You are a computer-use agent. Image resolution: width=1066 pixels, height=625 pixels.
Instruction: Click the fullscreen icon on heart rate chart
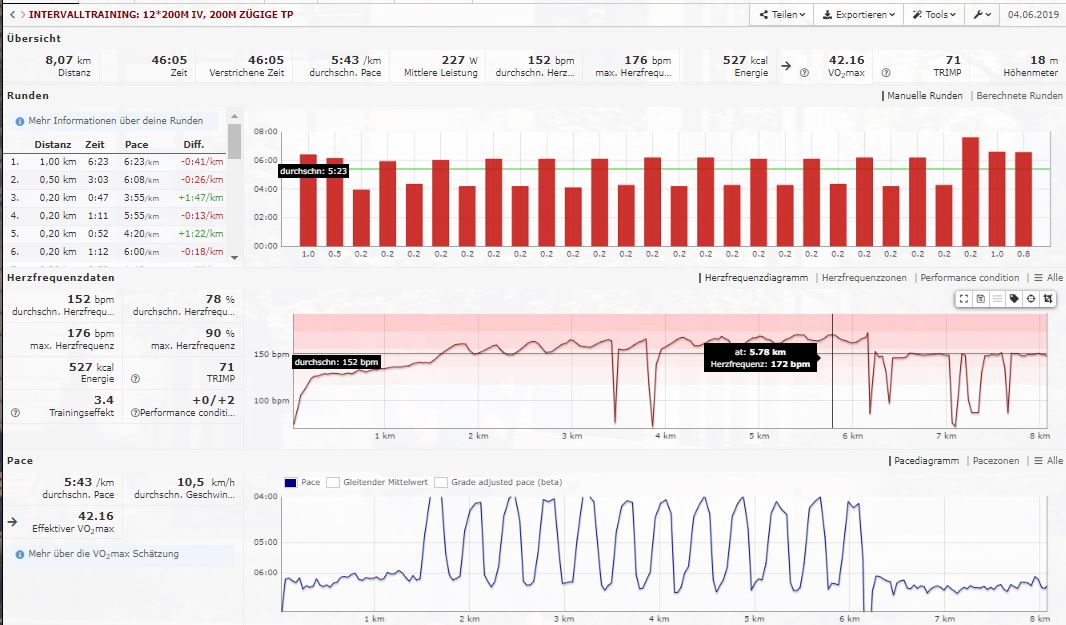[964, 298]
